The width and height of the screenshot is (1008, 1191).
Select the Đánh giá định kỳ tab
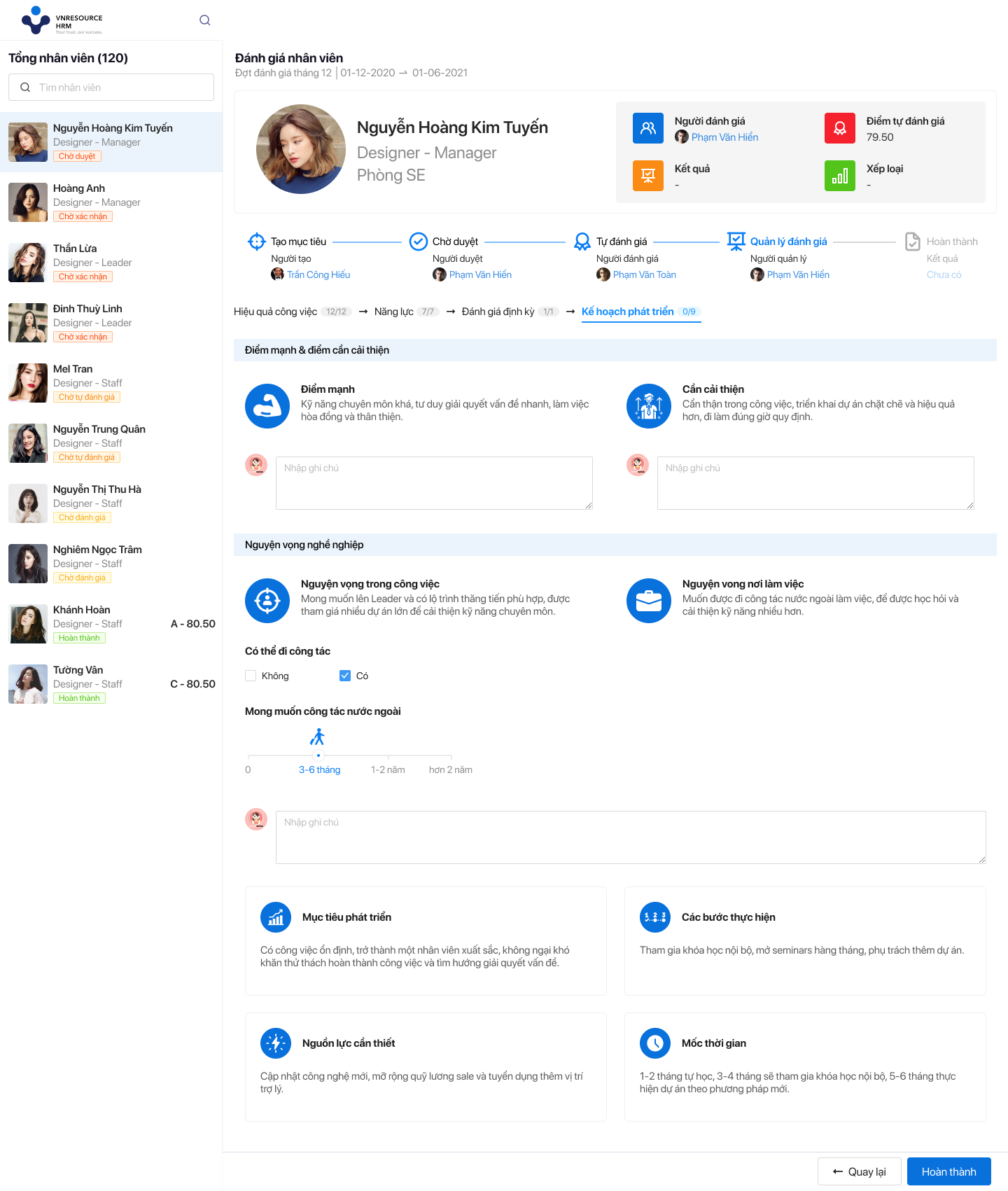498,312
